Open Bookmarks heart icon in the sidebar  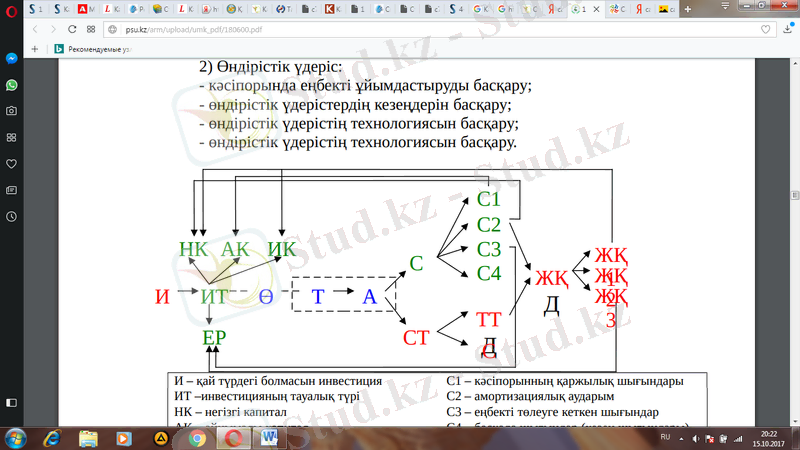point(11,163)
